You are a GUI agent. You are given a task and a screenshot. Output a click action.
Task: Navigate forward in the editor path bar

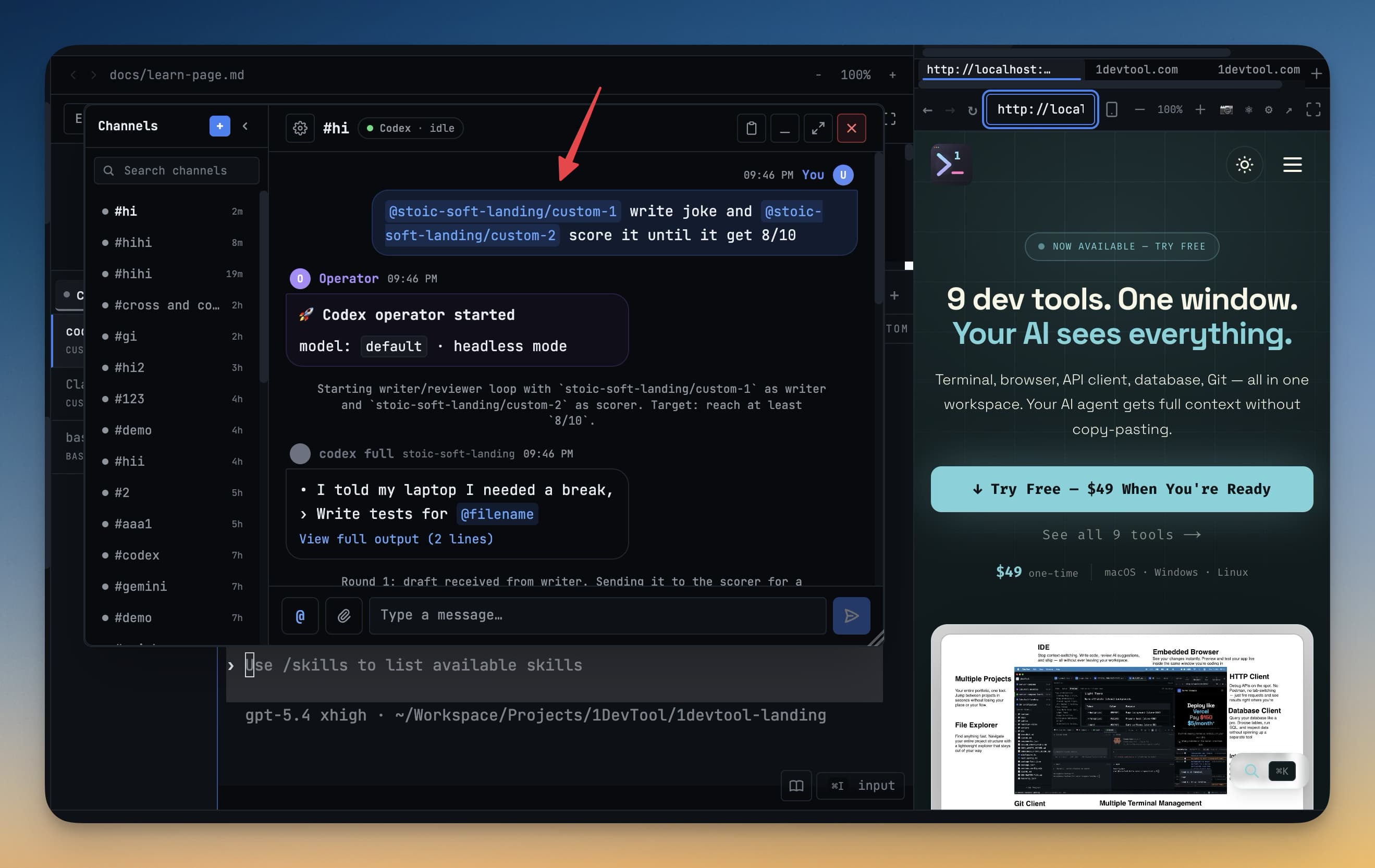[x=93, y=75]
